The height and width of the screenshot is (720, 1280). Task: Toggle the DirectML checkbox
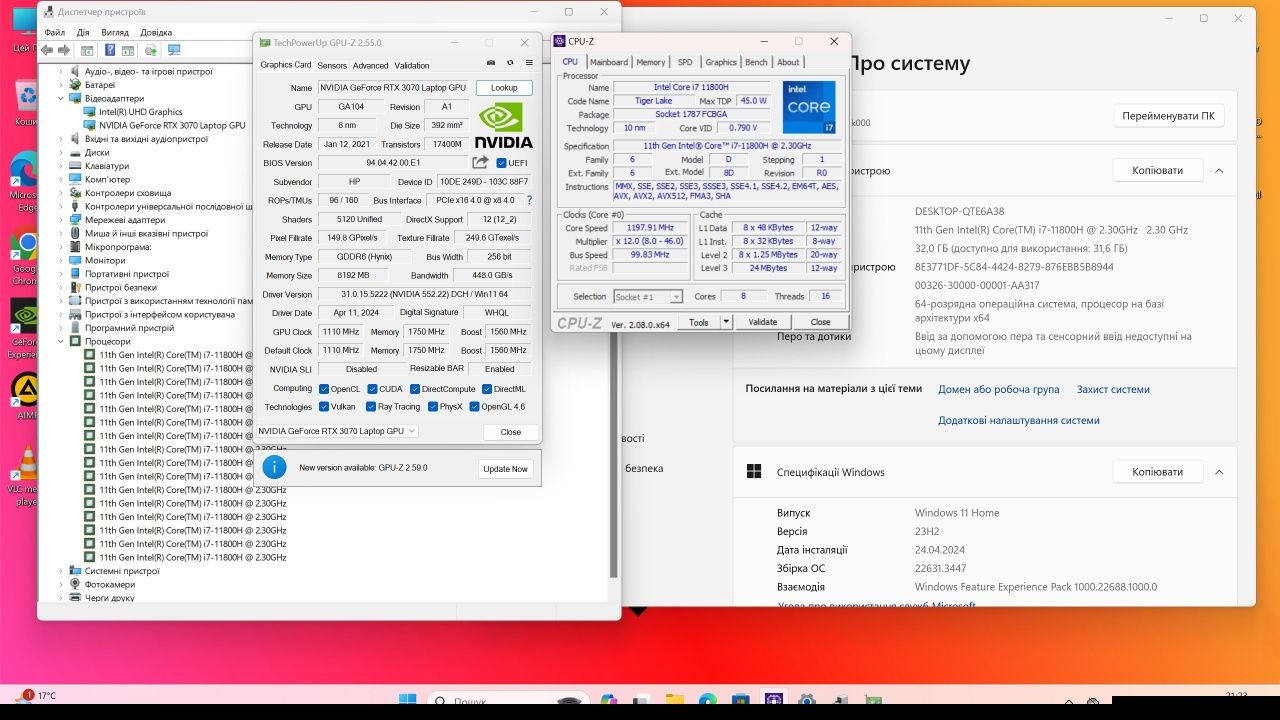pos(486,389)
